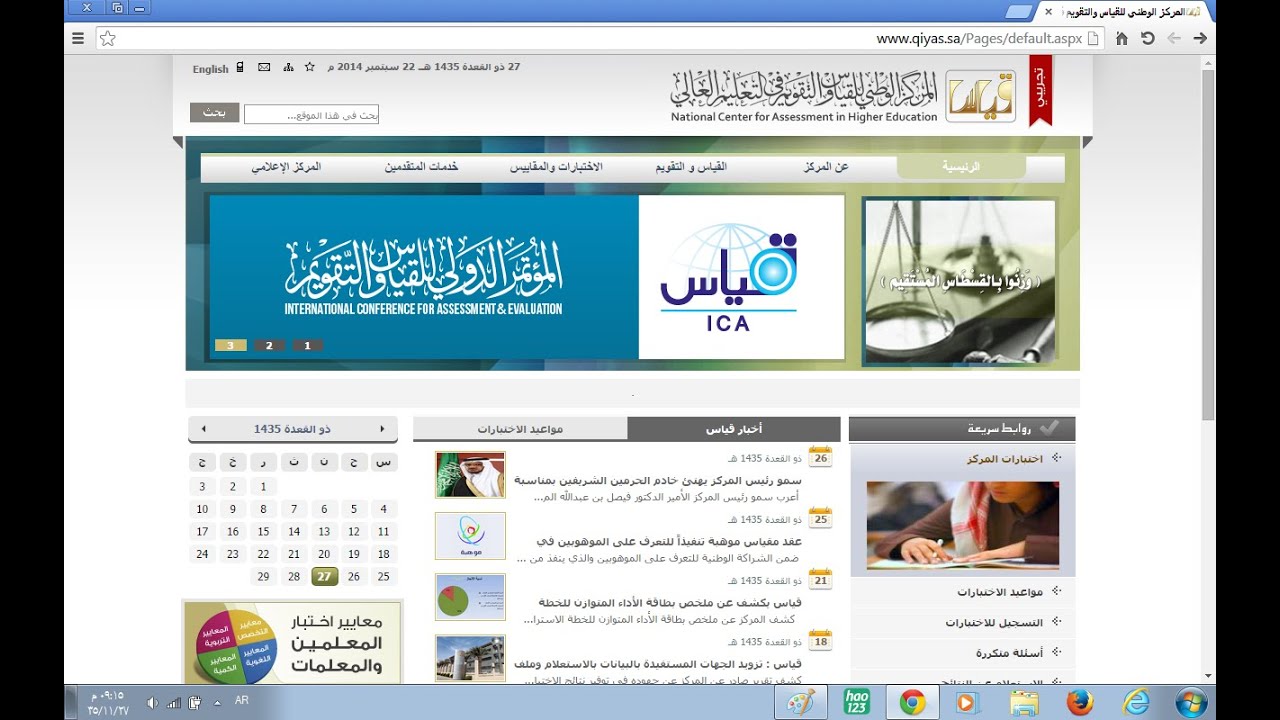Image resolution: width=1280 pixels, height=720 pixels.
Task: Bookmark this page with the star
Action: point(108,38)
